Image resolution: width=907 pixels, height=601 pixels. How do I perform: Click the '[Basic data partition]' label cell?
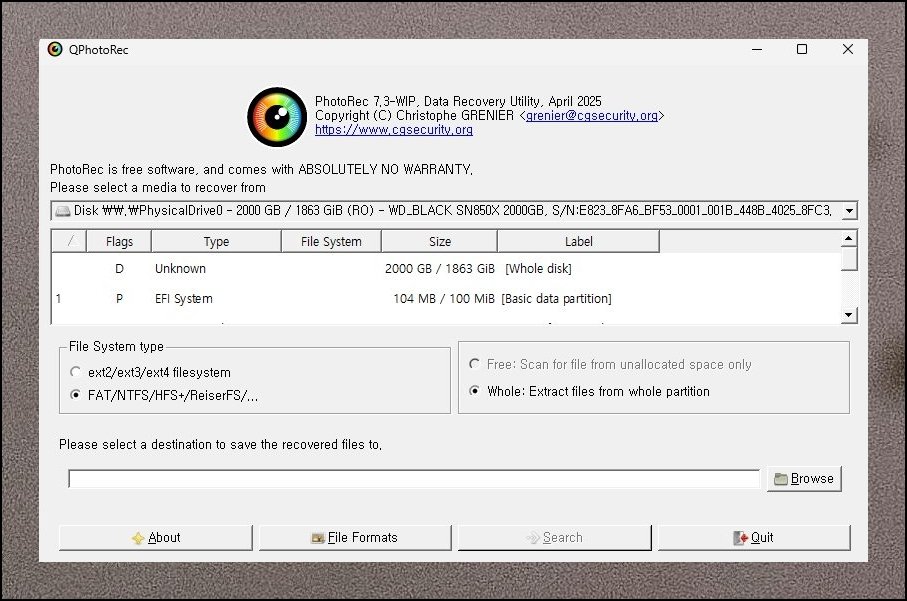(x=556, y=298)
